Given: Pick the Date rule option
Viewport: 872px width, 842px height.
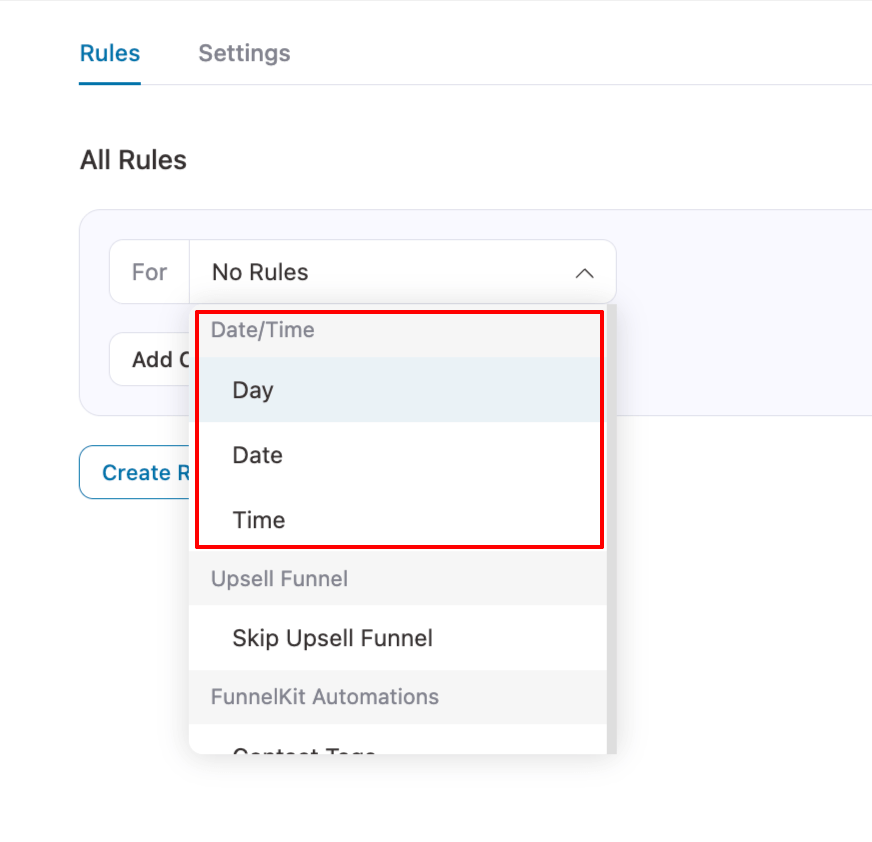Looking at the screenshot, I should click(x=257, y=455).
